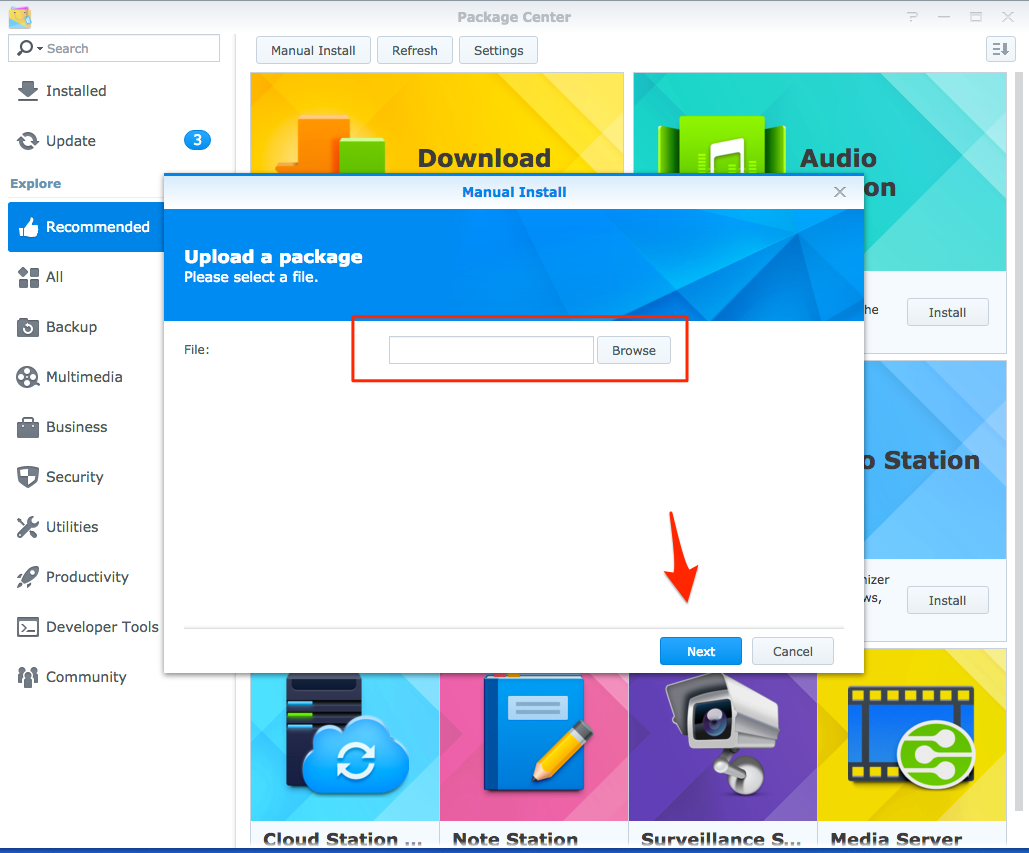Click the Refresh button
Viewport: 1029px width, 853px height.
(414, 49)
